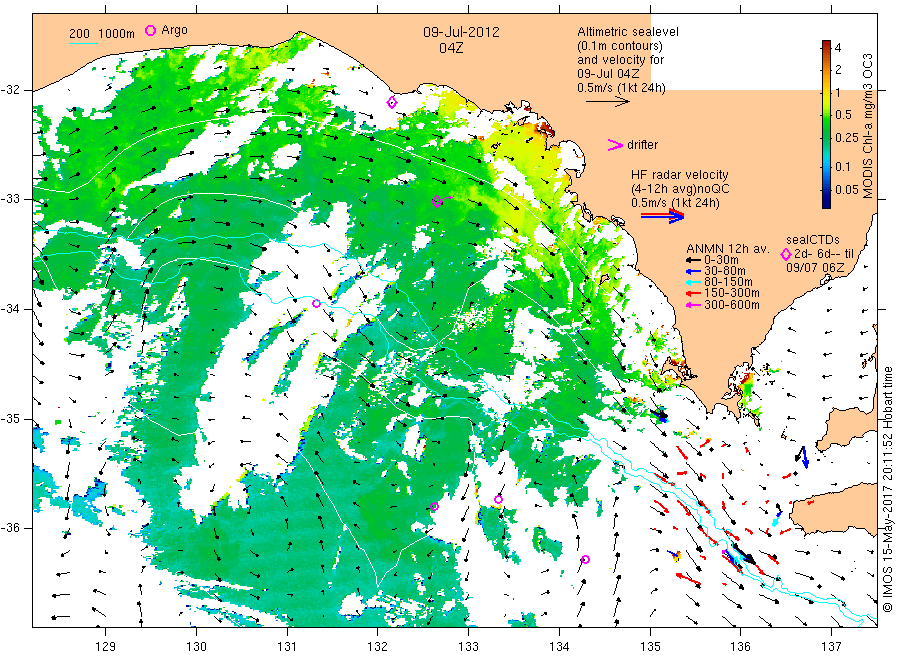Select the magenta 300-600m ANMN arrow
This screenshot has height=660, width=900.
(693, 305)
